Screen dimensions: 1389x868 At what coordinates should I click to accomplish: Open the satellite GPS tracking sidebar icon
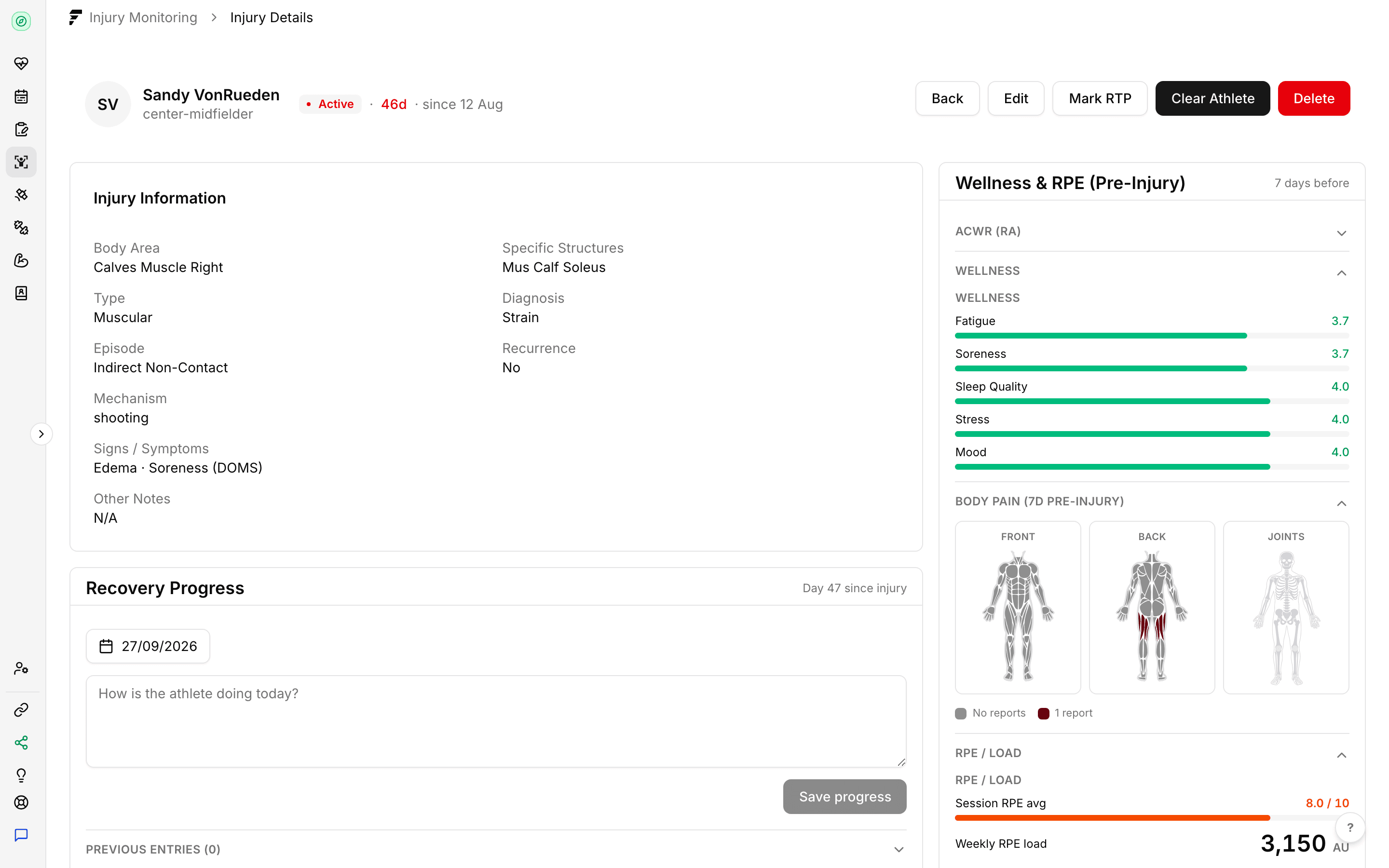click(x=21, y=195)
